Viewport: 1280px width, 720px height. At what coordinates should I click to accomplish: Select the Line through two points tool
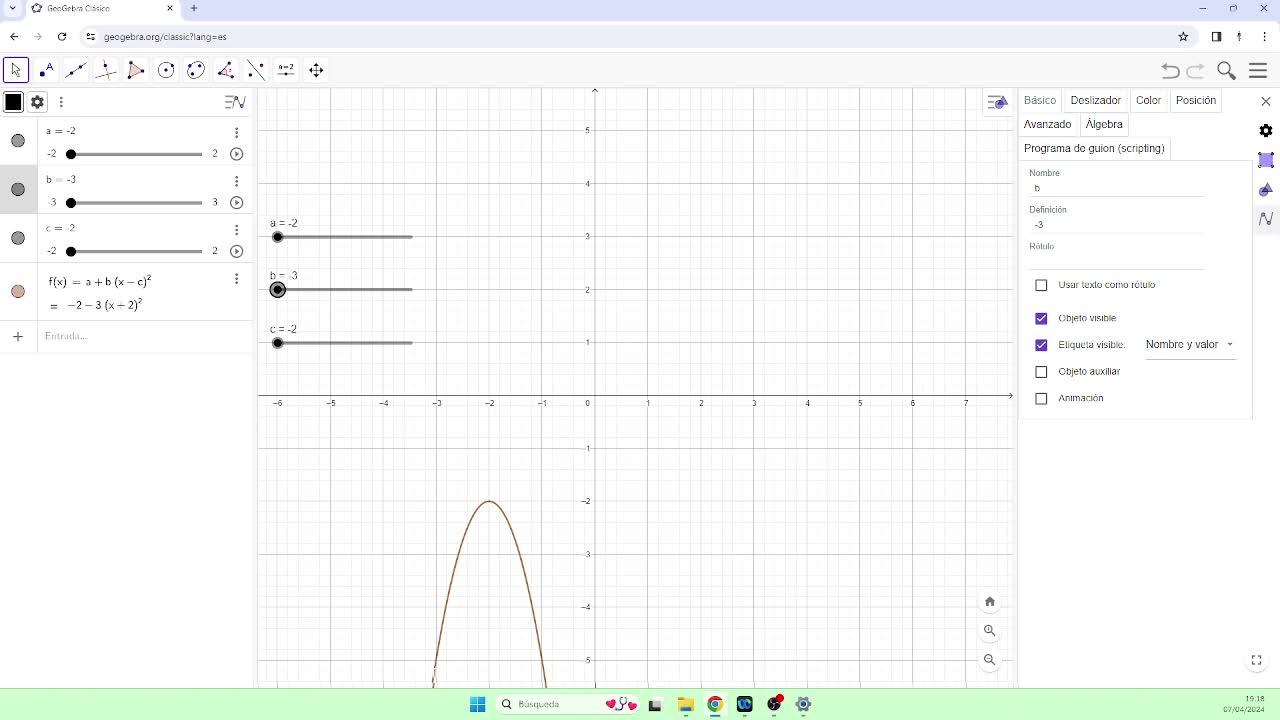click(76, 70)
